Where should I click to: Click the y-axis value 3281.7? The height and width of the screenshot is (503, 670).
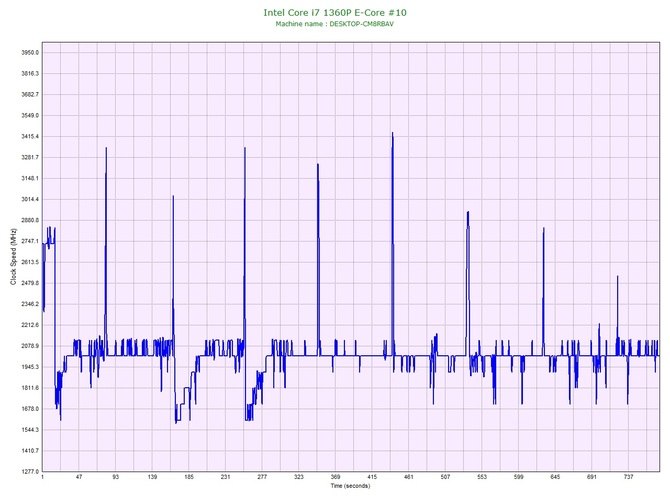point(30,157)
